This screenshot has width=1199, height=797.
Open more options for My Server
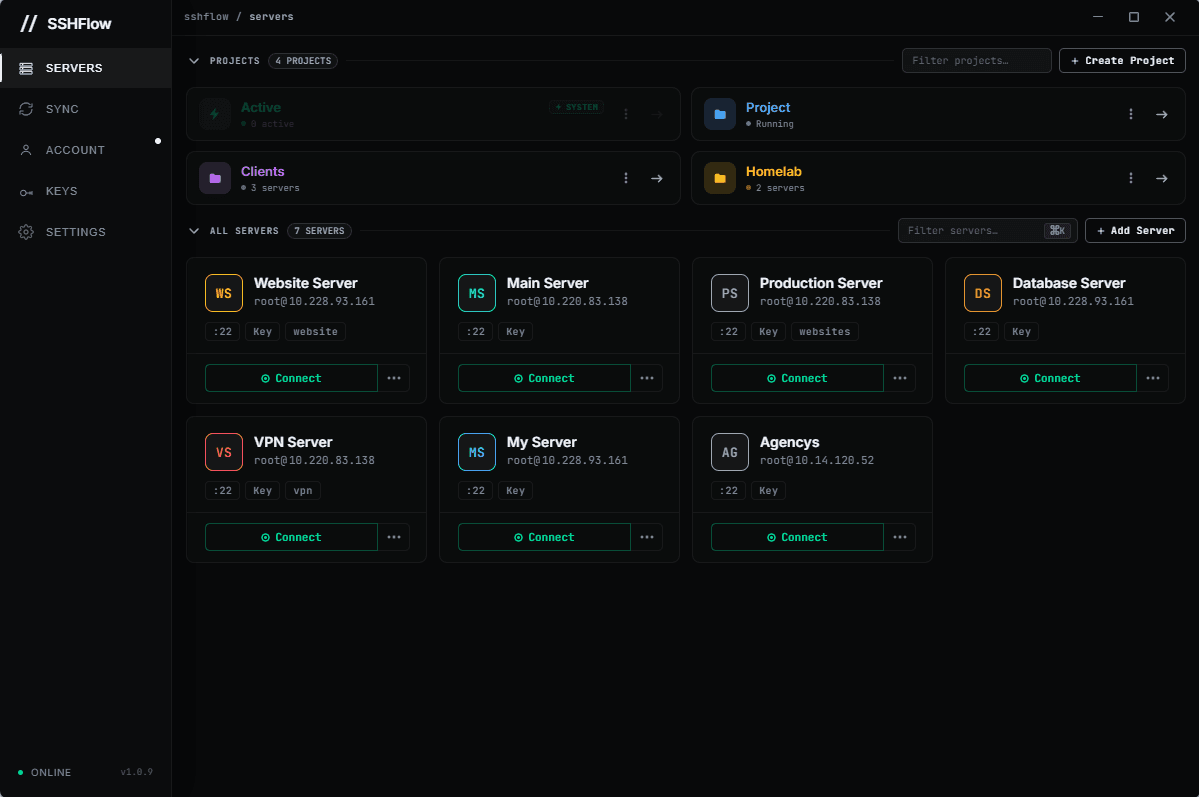point(647,537)
